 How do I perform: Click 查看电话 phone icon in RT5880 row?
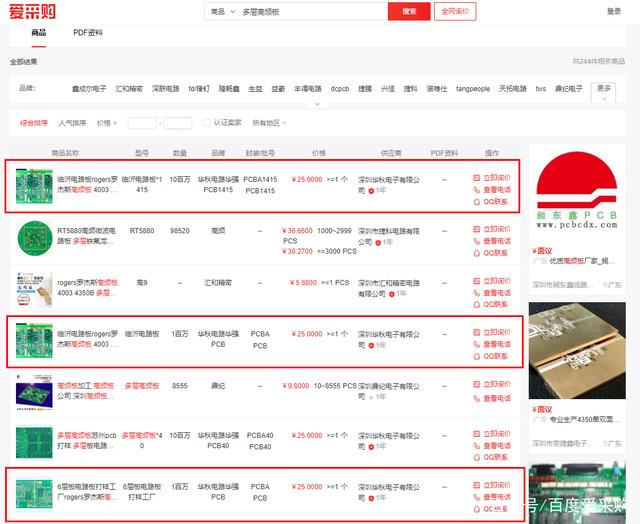(x=476, y=241)
